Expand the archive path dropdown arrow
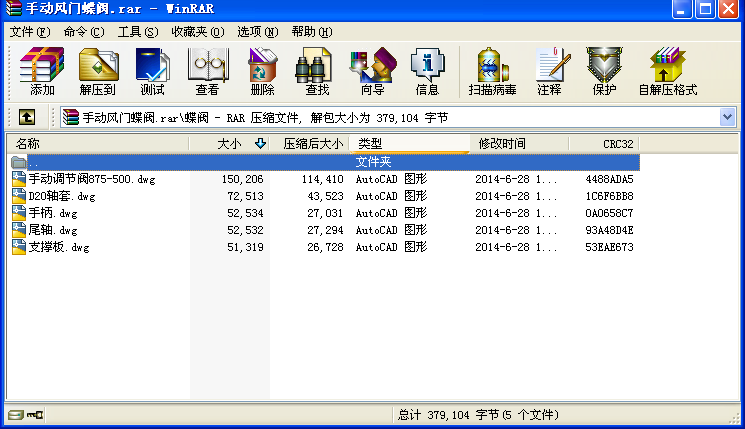 pyautogui.click(x=727, y=117)
